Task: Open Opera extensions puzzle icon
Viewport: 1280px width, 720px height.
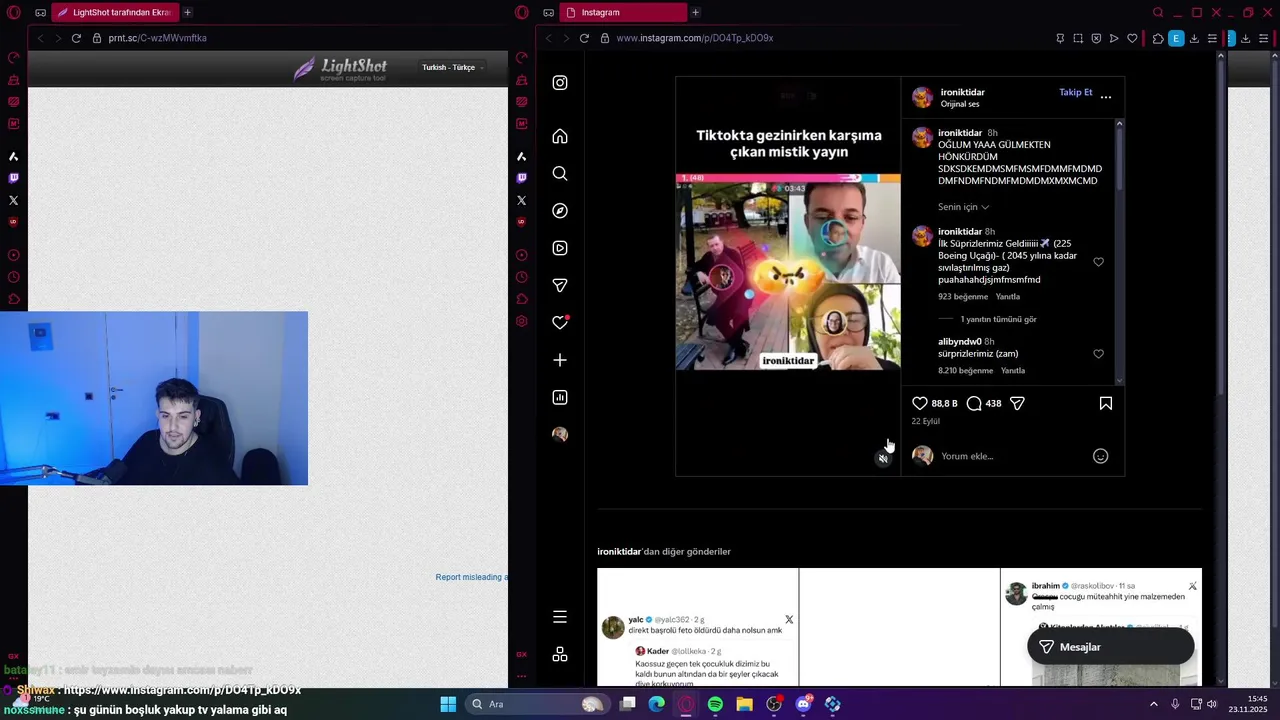Action: (x=1158, y=38)
